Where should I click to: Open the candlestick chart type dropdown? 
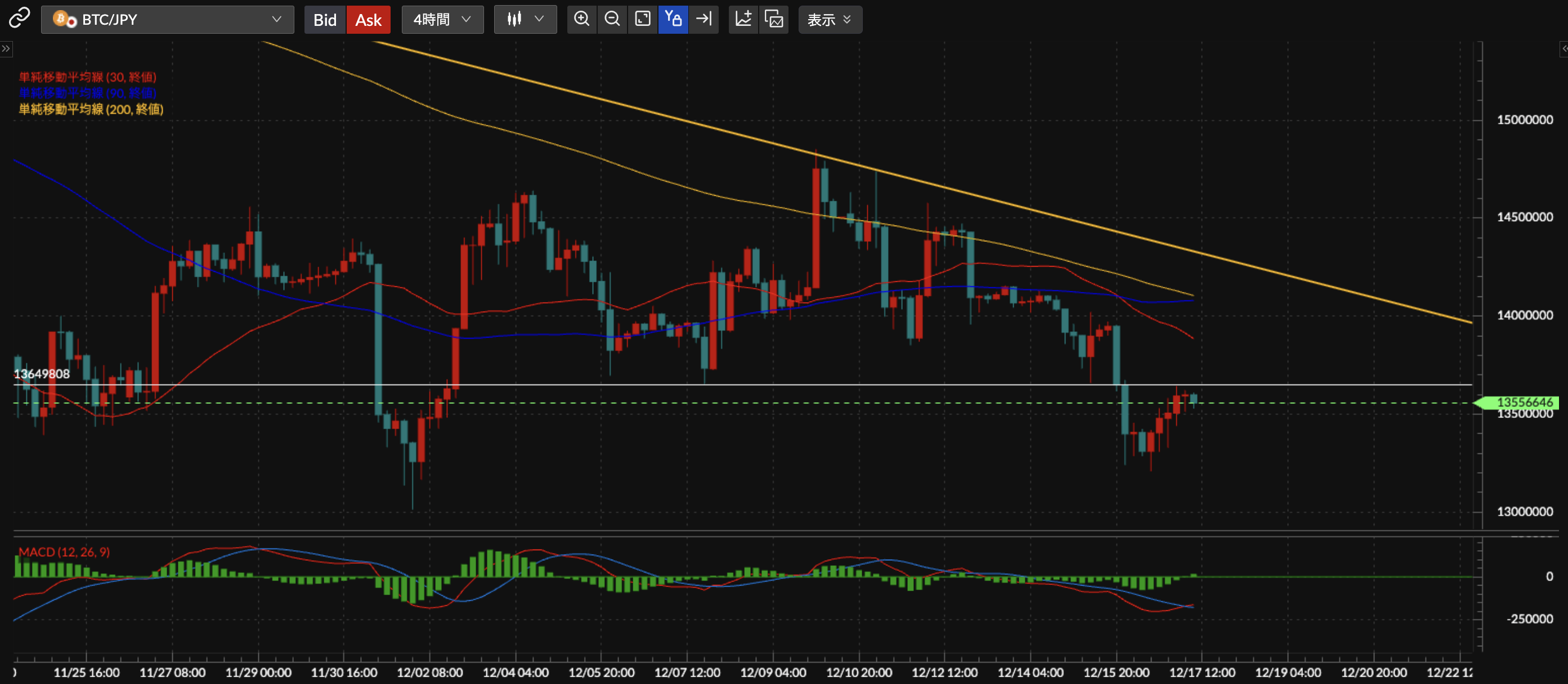[x=525, y=20]
